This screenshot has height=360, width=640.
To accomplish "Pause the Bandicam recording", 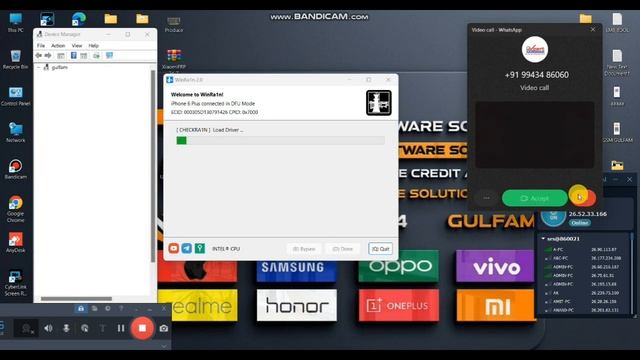I will 121,328.
